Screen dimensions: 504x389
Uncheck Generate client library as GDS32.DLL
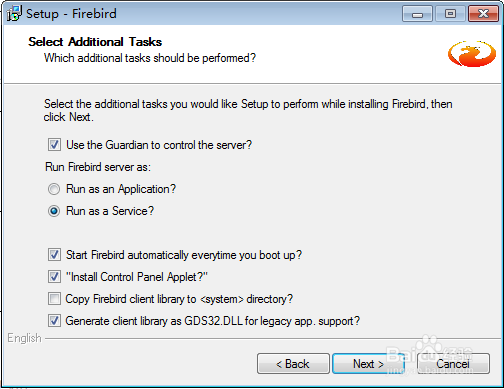(x=54, y=321)
